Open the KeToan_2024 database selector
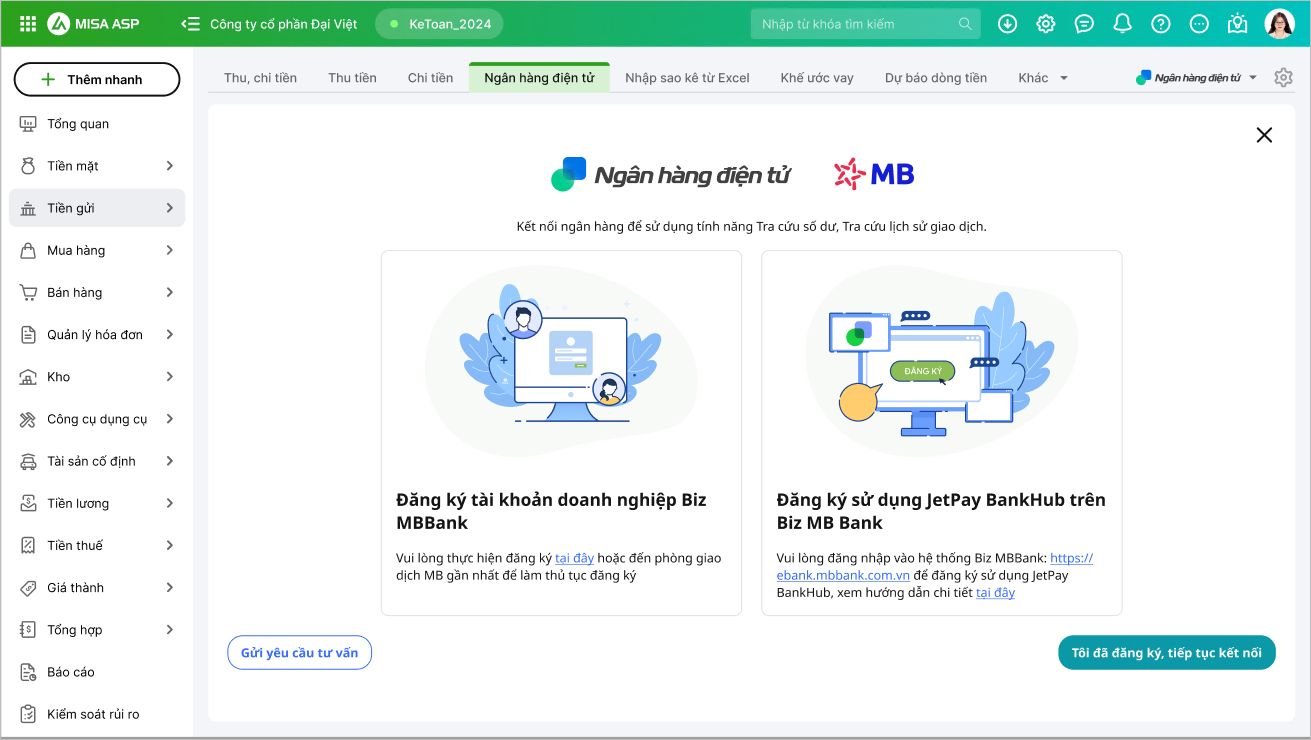 coord(439,24)
